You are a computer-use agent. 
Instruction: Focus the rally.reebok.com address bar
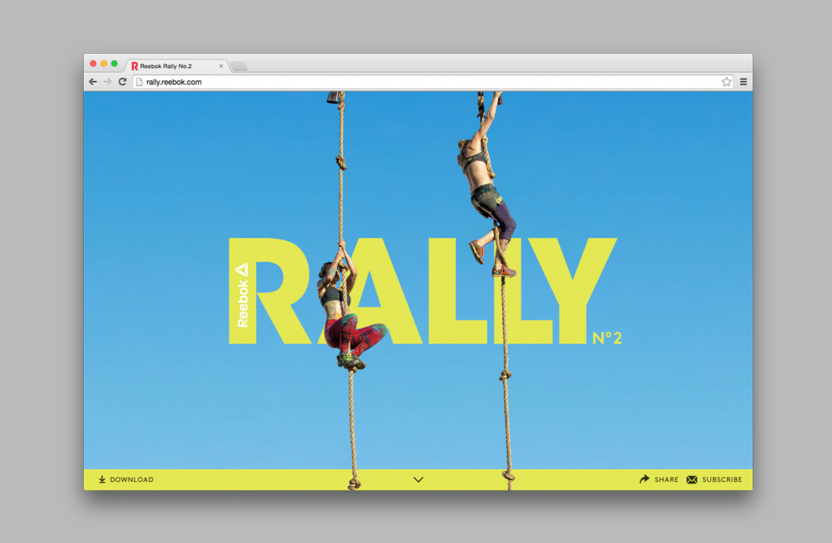pos(433,82)
